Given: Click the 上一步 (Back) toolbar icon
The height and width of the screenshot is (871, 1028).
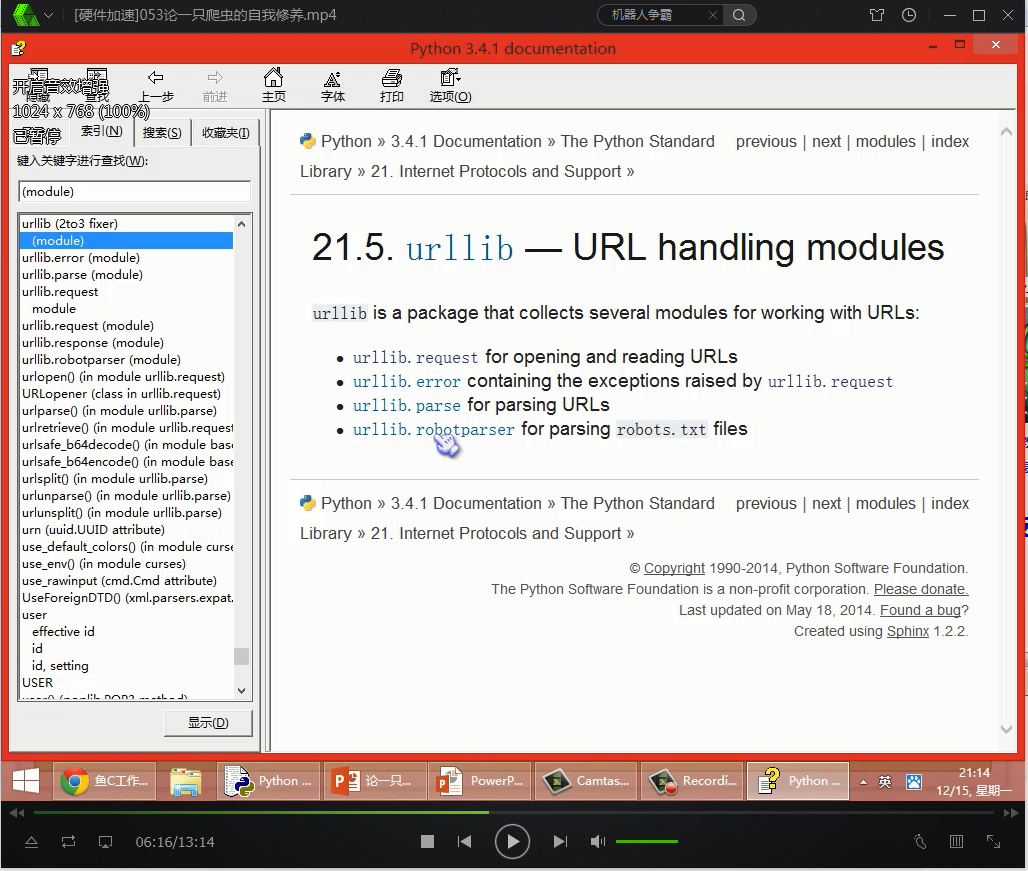Looking at the screenshot, I should point(155,85).
